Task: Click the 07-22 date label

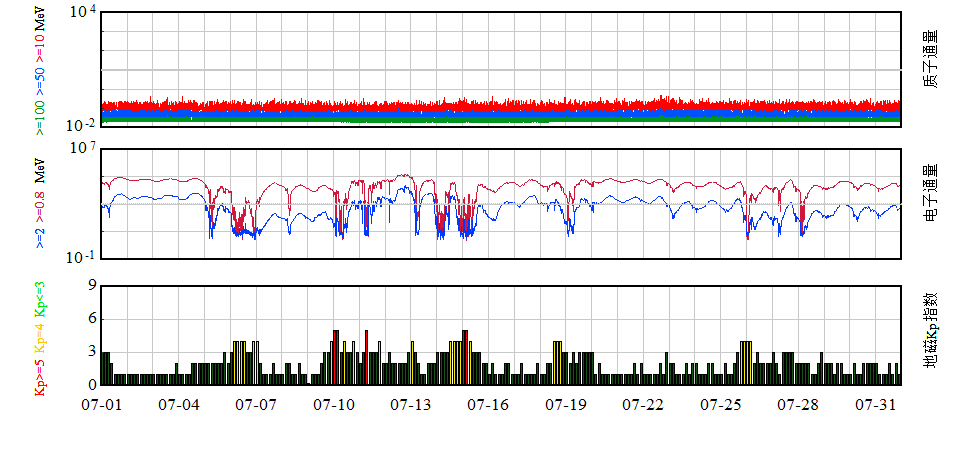Action: 643,405
